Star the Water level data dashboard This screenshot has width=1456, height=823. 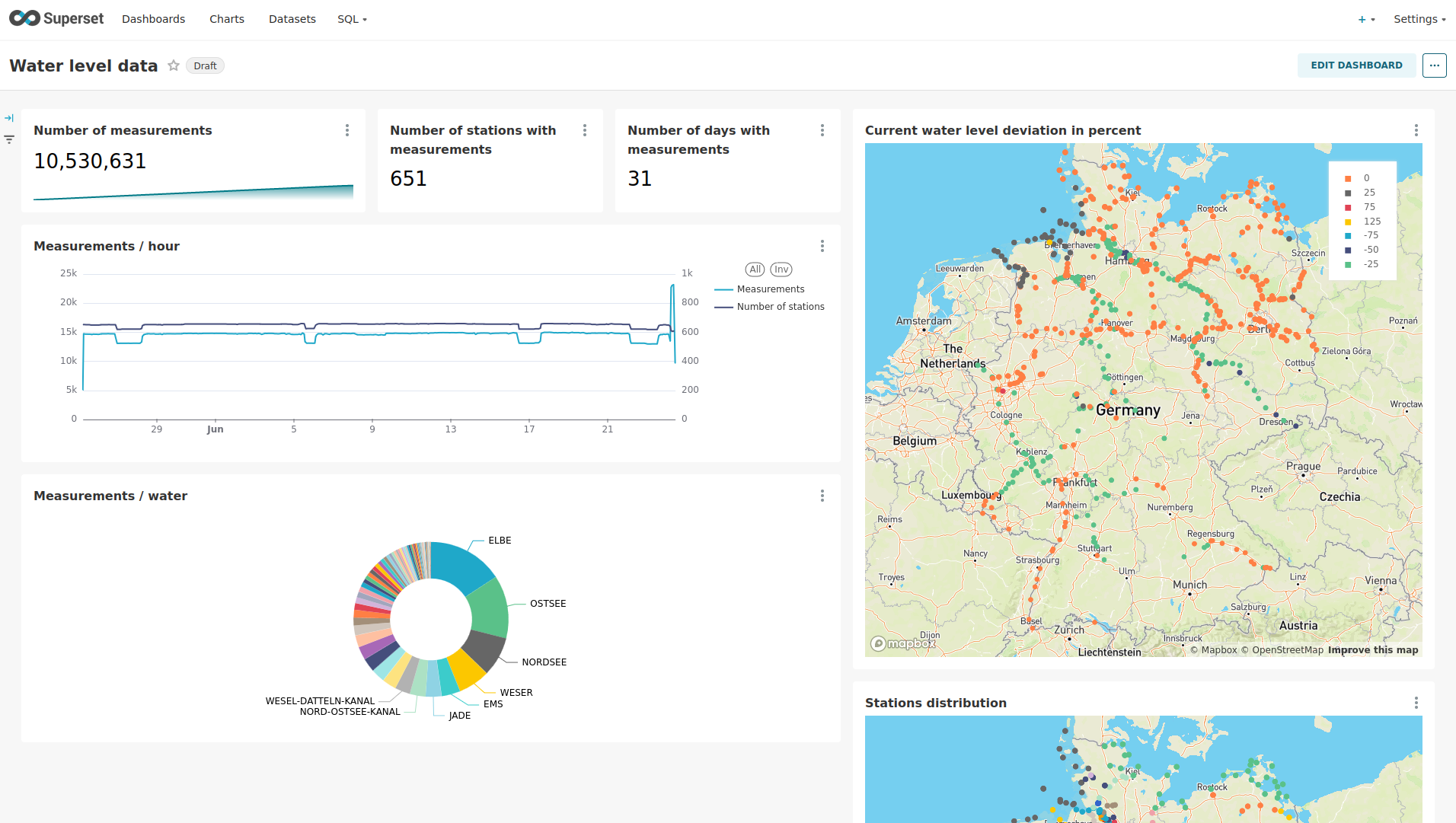coord(174,65)
